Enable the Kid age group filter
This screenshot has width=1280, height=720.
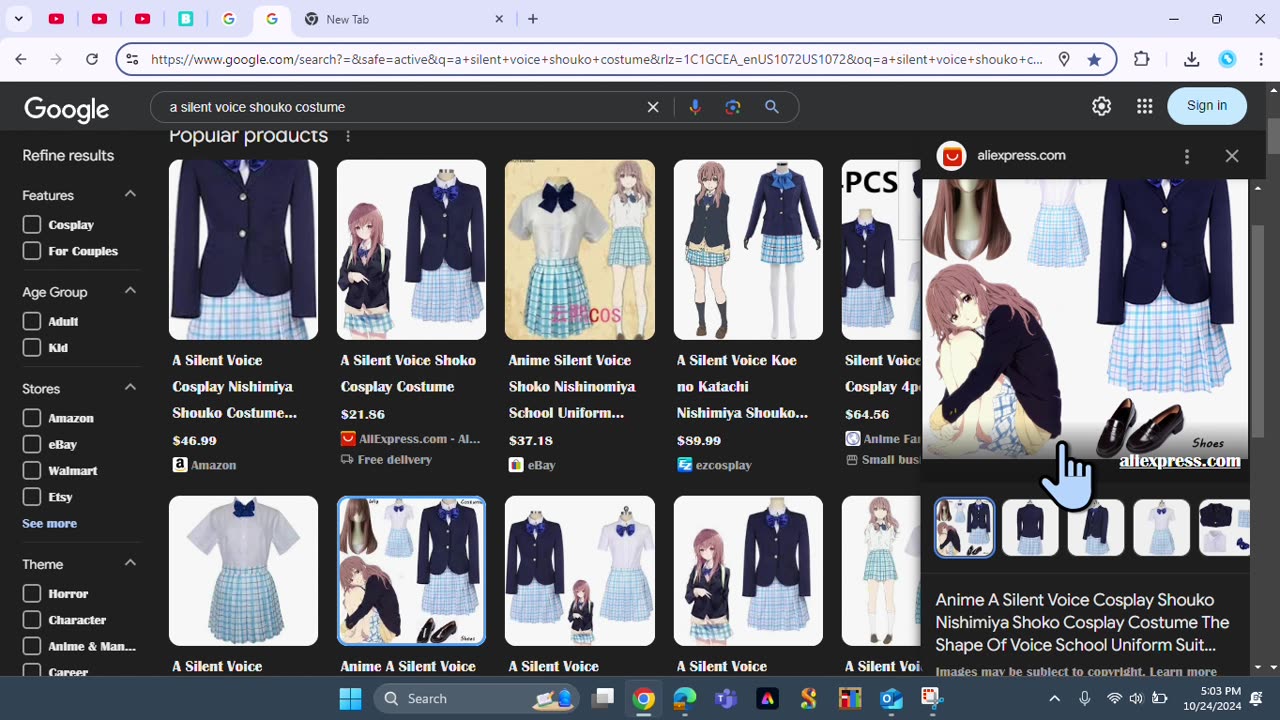click(32, 348)
